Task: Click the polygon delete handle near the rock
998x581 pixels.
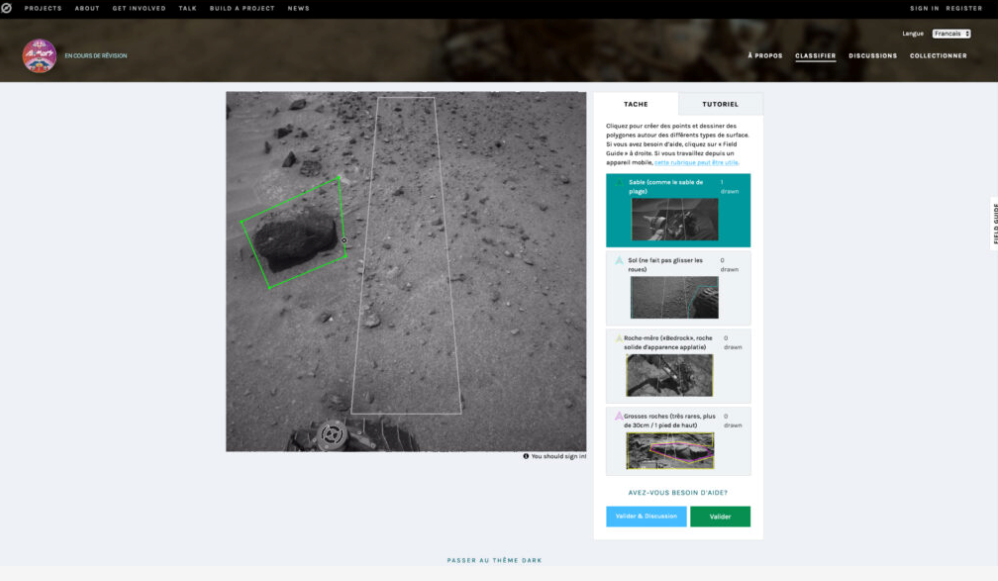Action: tap(344, 240)
